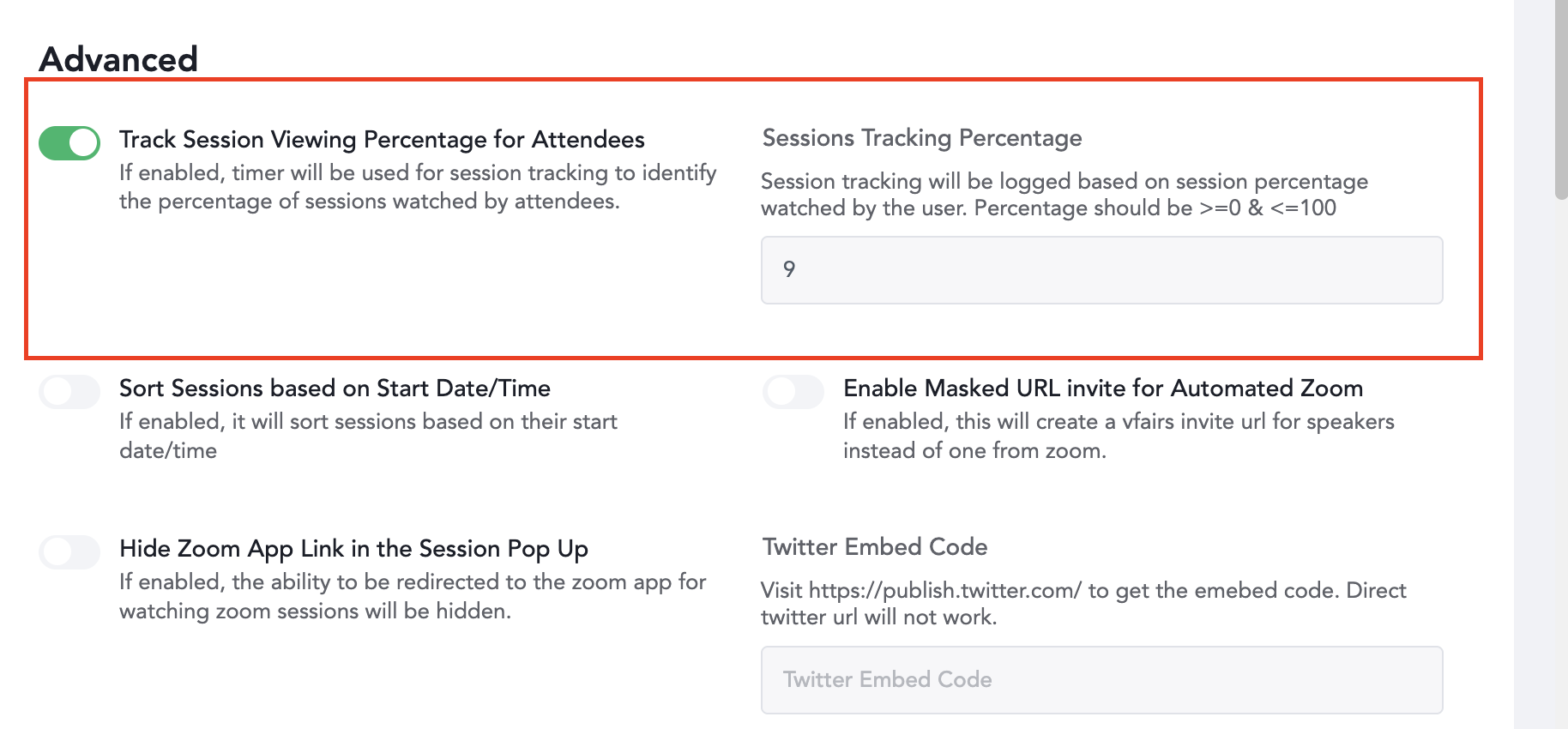Click the 'Track Session Viewing Percentage for Attendees' title
The width and height of the screenshot is (1568, 729).
click(x=382, y=140)
